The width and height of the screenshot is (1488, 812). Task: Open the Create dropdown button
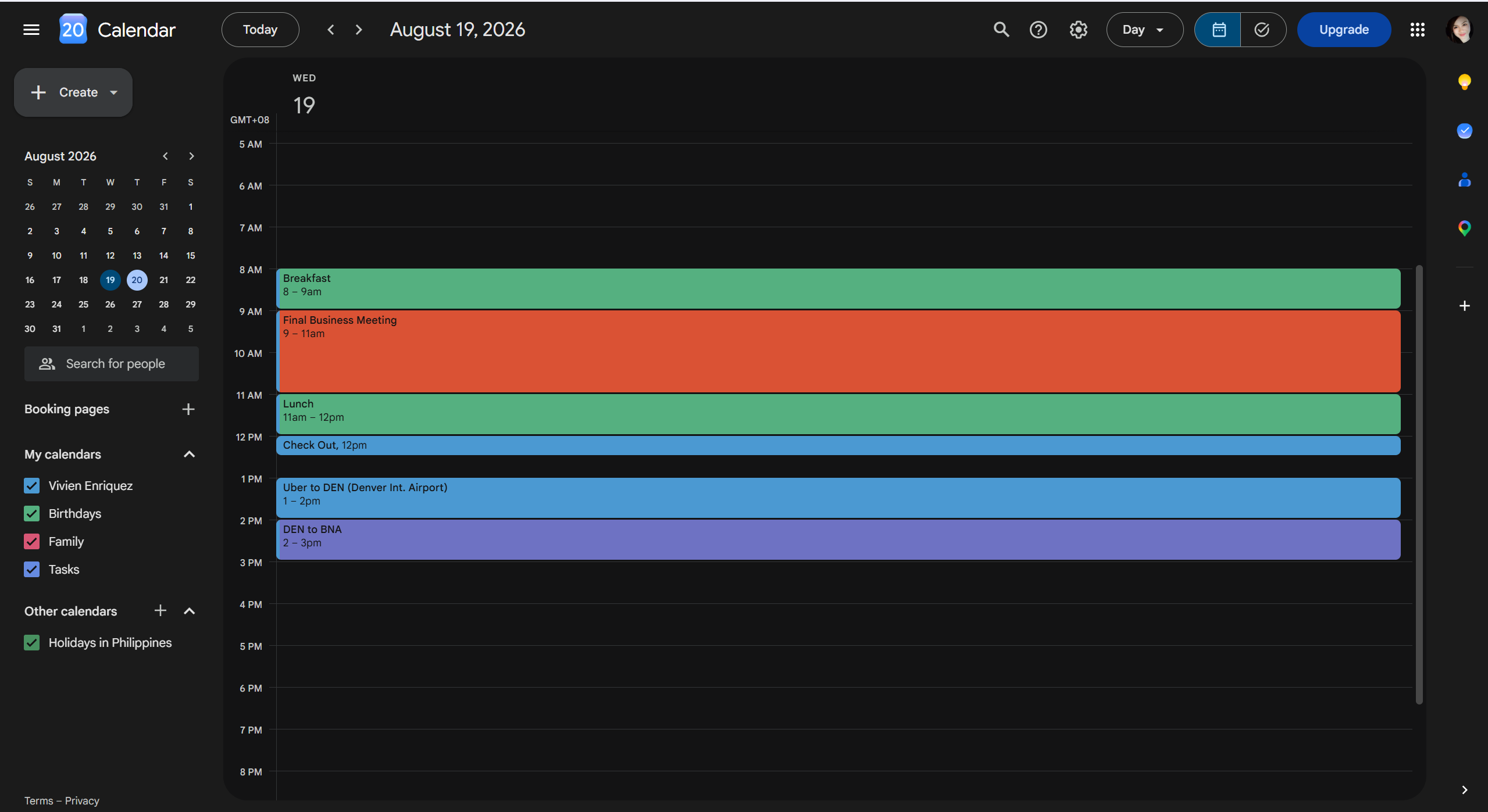pos(73,92)
